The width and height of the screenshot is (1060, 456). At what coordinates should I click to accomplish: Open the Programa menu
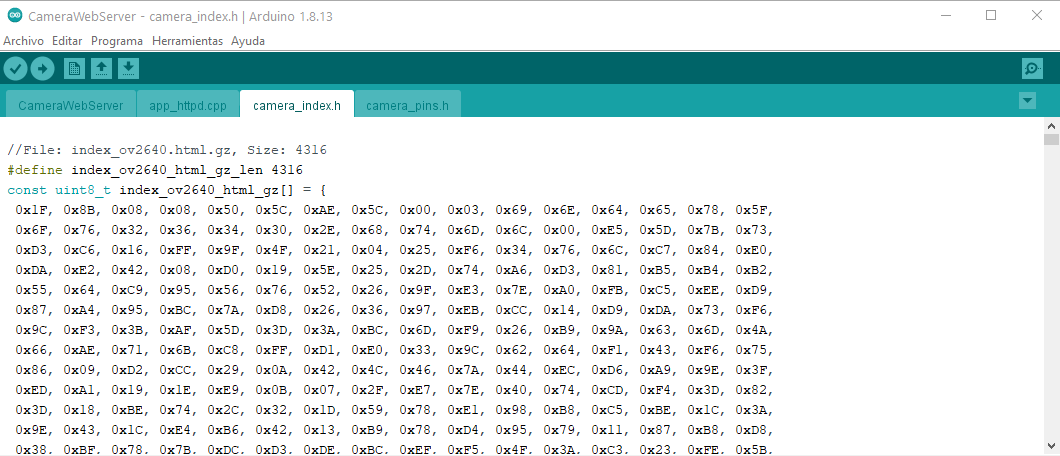click(117, 41)
